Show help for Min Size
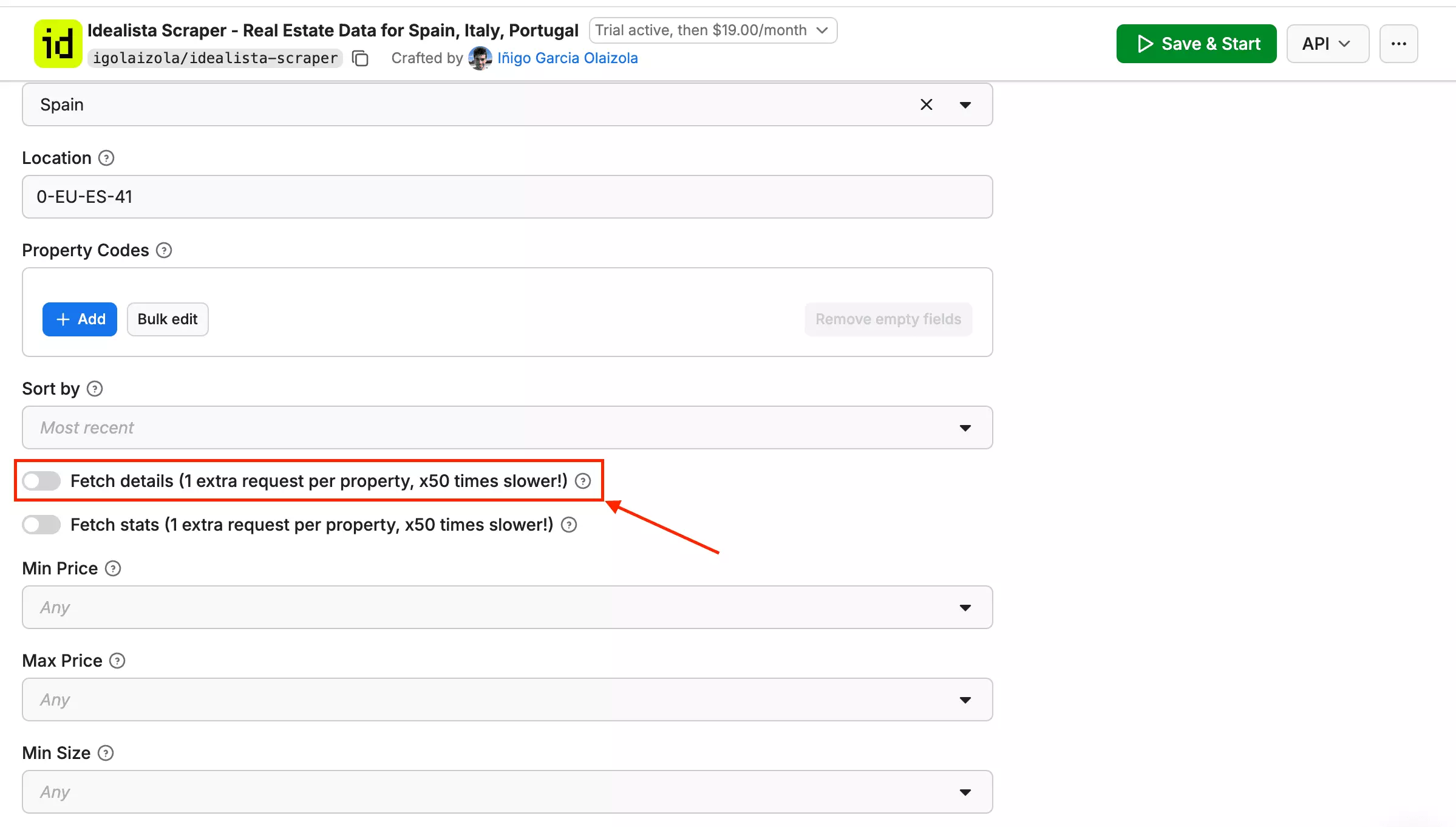 coord(106,753)
